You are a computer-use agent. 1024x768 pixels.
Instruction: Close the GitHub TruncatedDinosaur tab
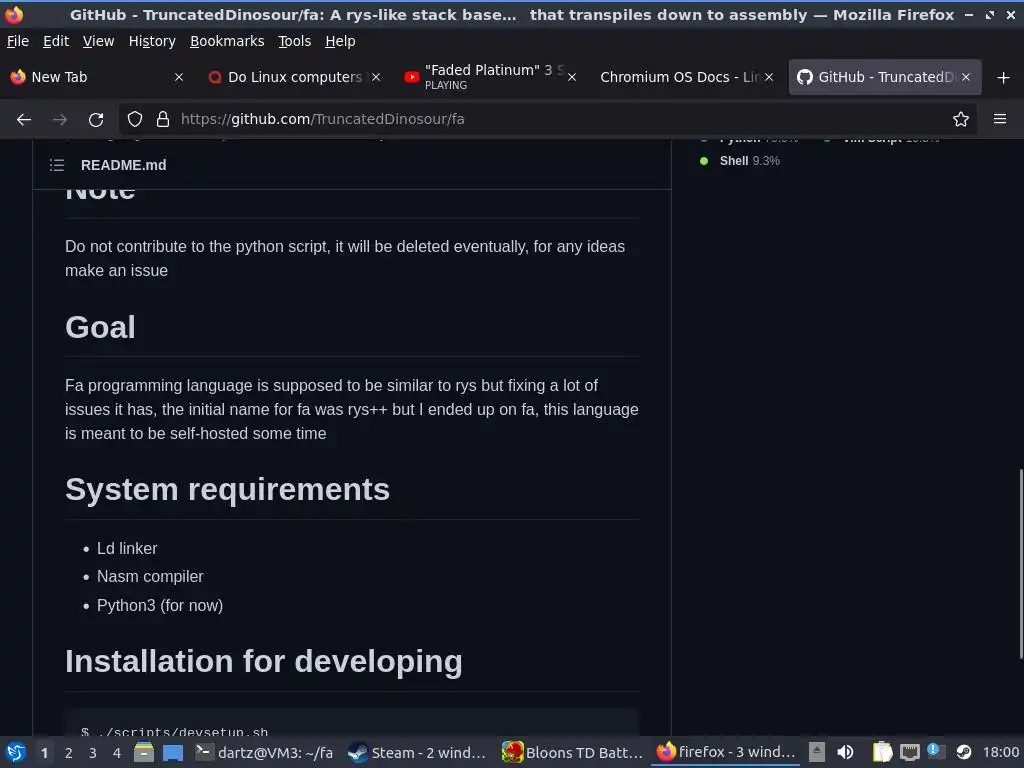click(966, 77)
